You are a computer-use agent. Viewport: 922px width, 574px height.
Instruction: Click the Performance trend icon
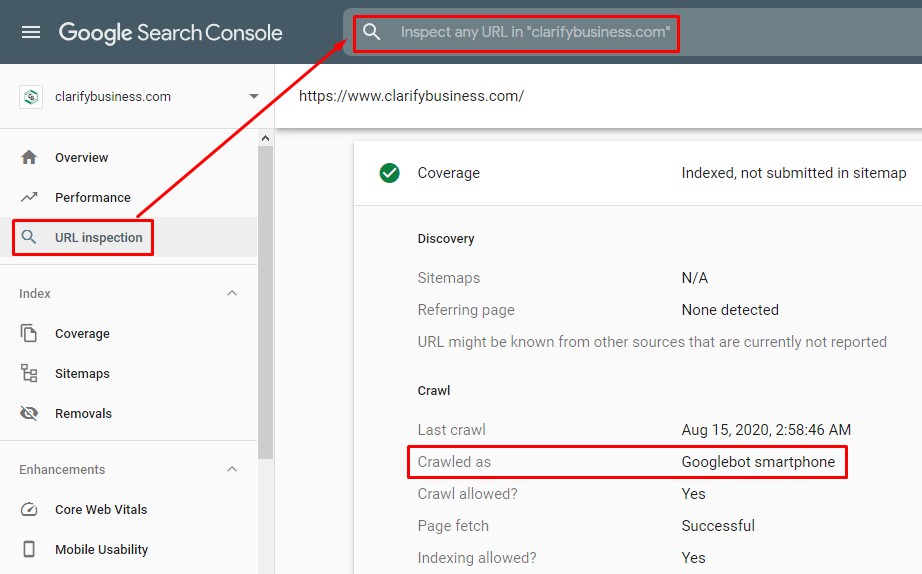click(29, 197)
